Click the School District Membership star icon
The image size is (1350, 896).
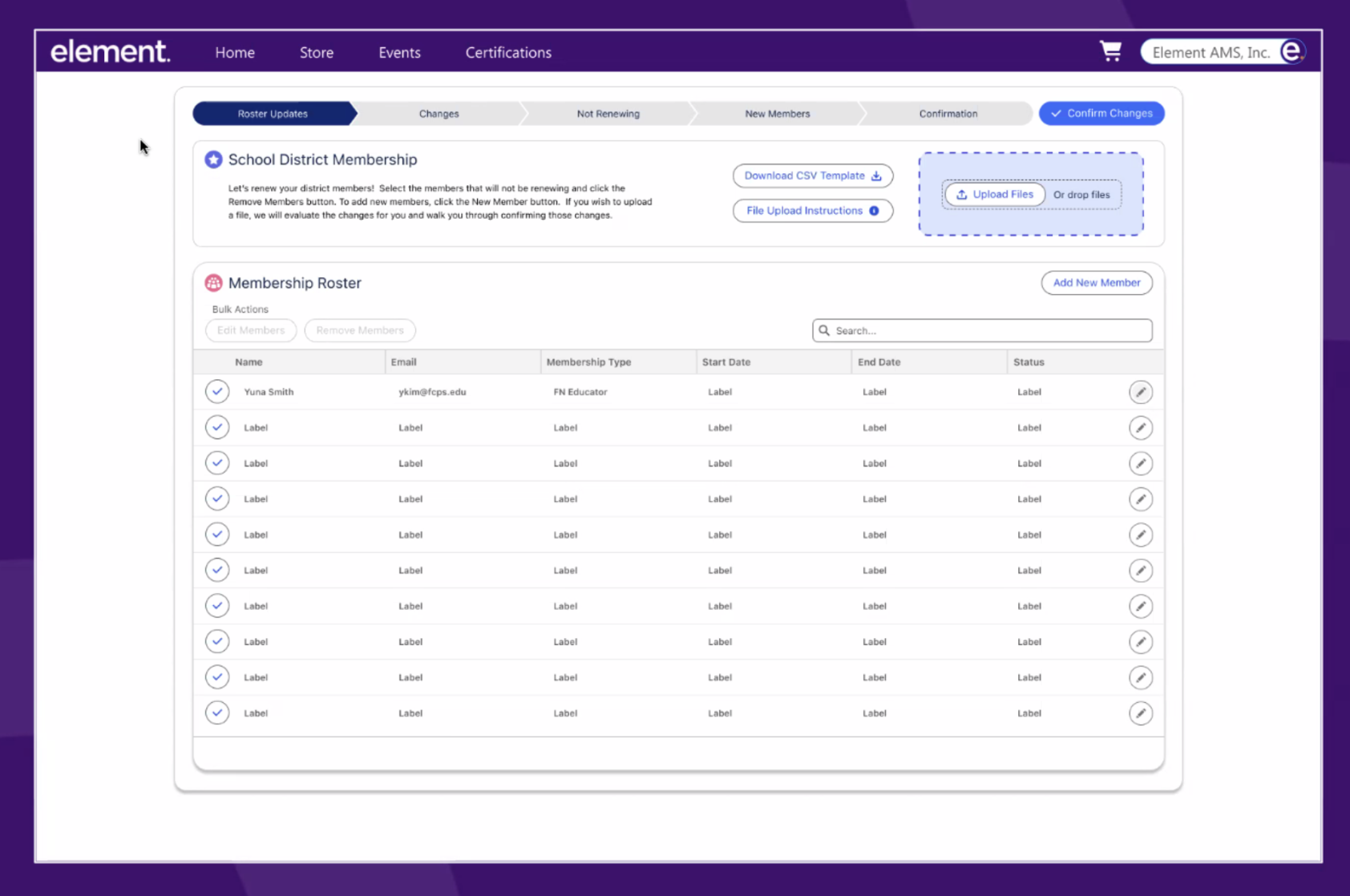click(x=213, y=159)
